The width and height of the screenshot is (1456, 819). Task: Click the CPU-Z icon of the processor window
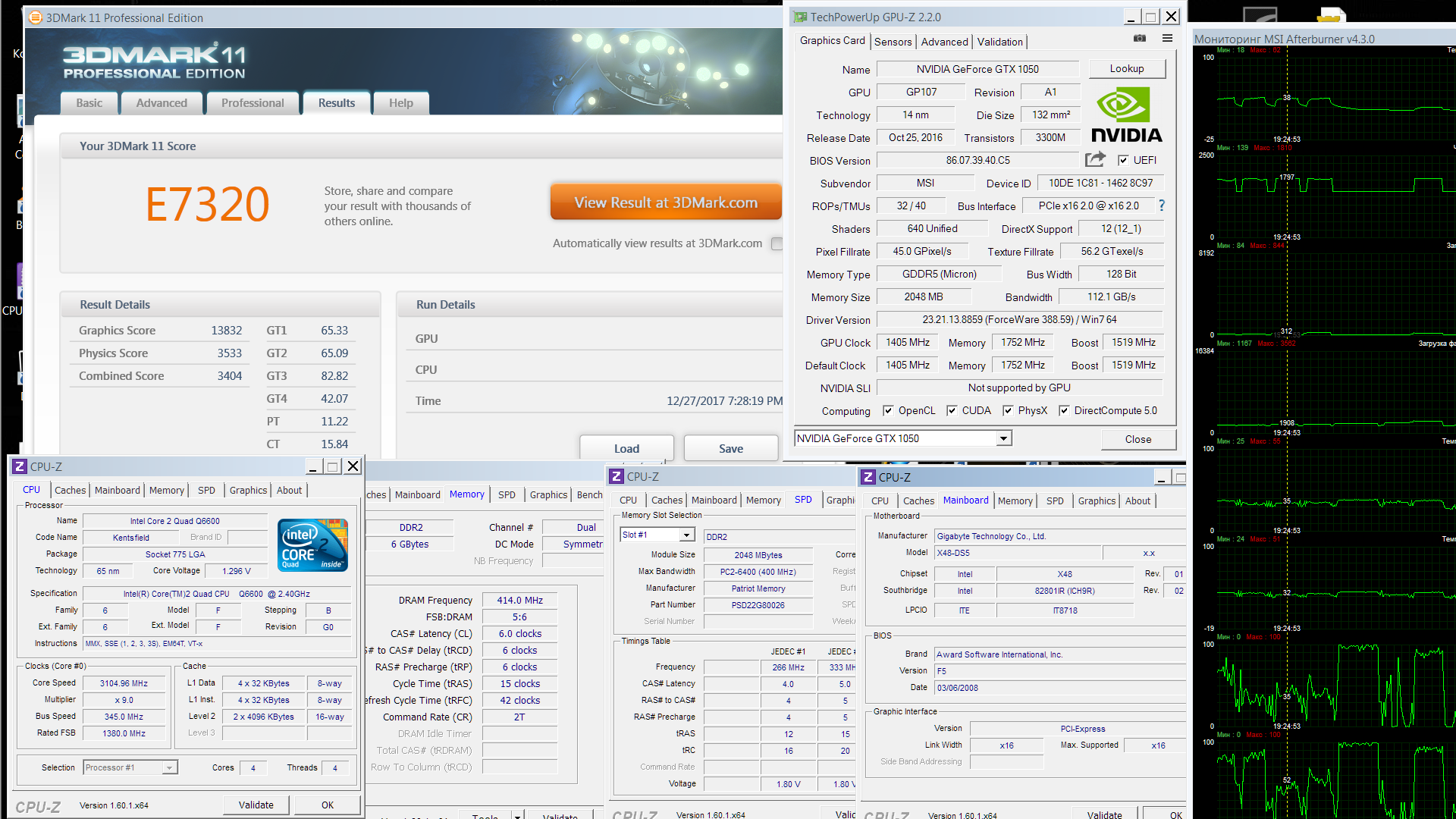pos(20,466)
